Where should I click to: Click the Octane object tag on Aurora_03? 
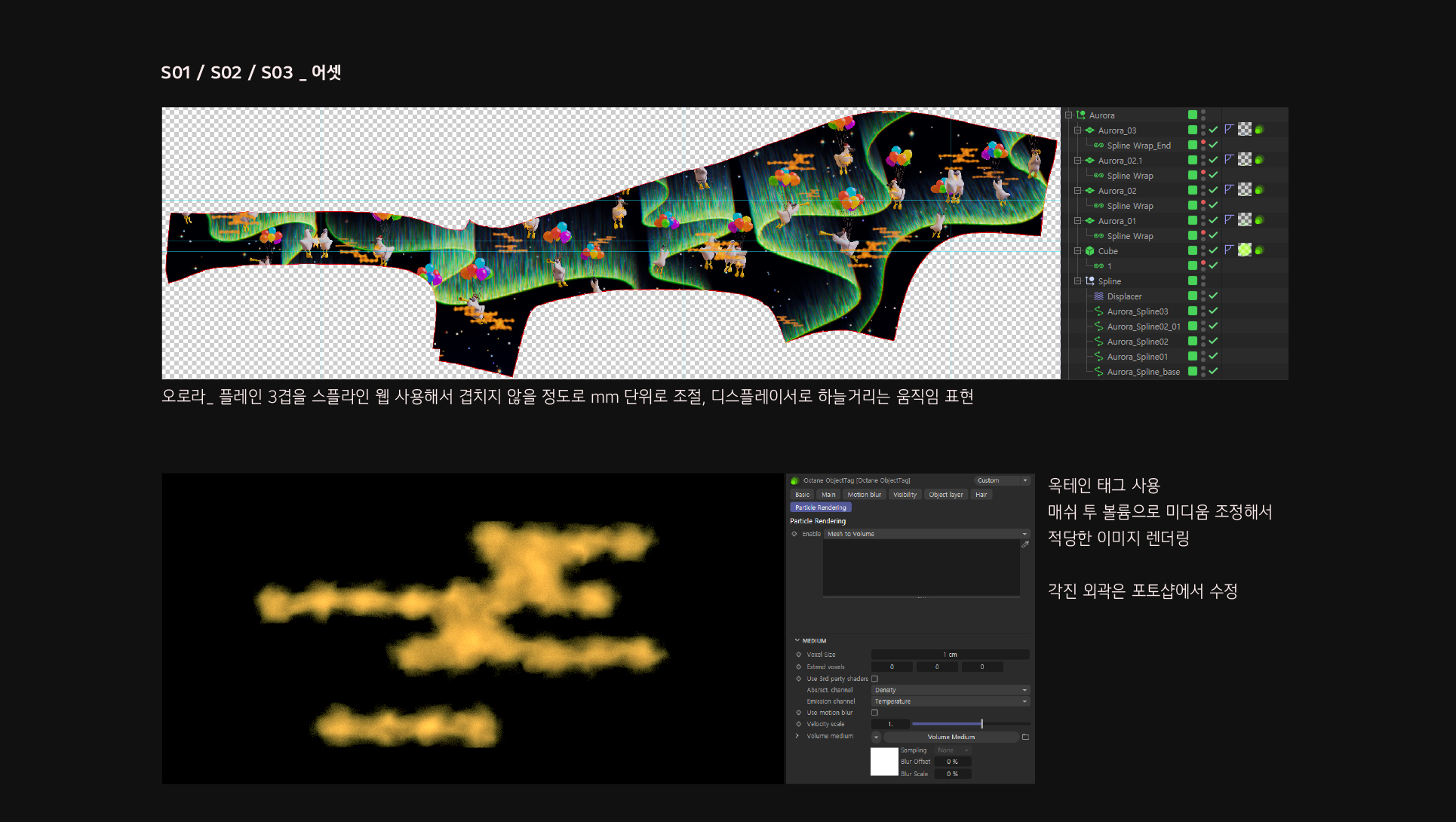(1258, 130)
